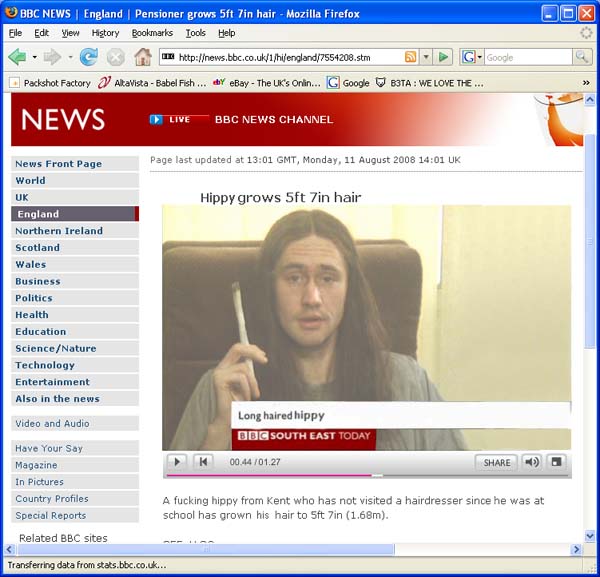Open the In Pictures link
This screenshot has height=577, width=600.
pyautogui.click(x=75, y=482)
